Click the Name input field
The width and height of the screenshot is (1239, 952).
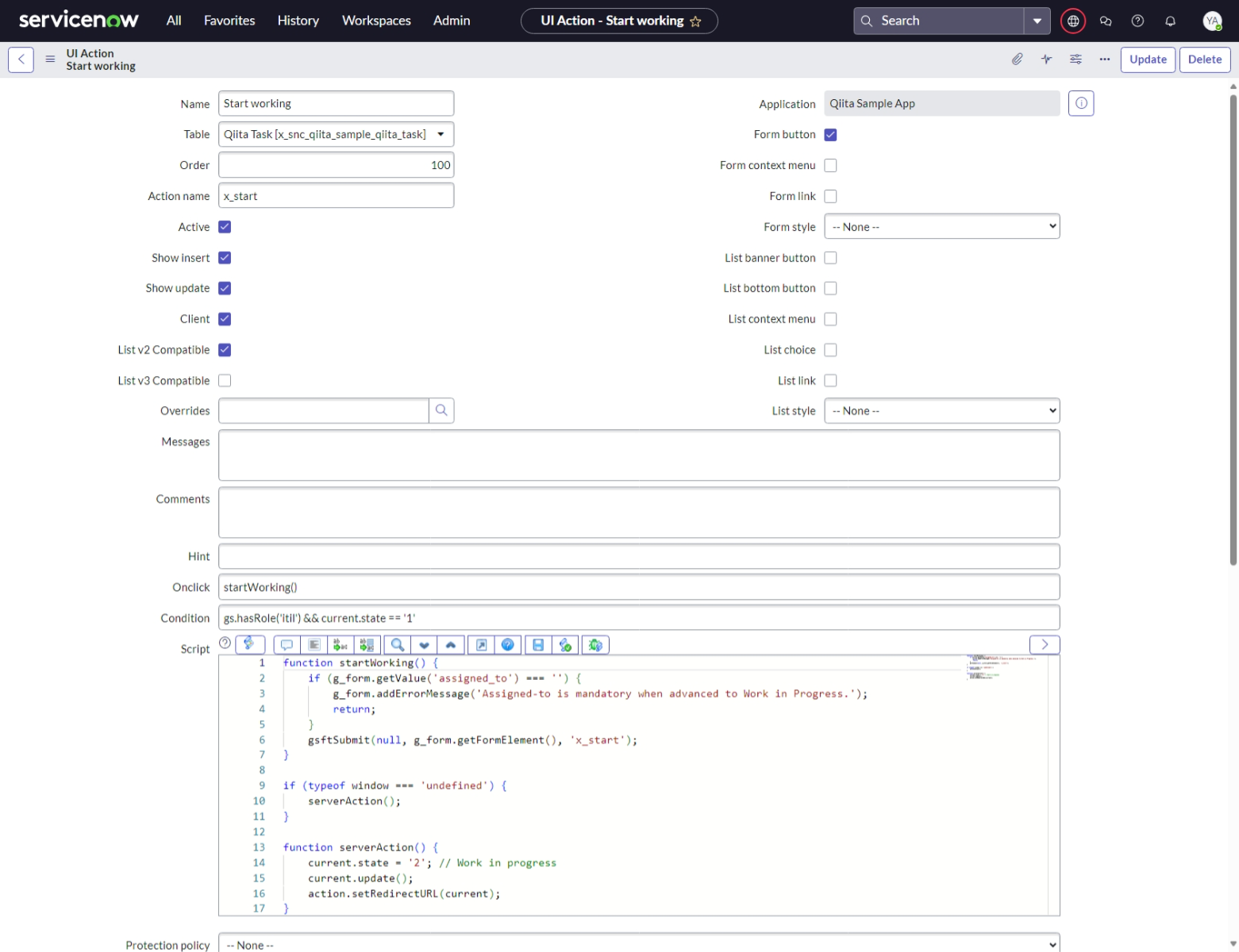click(336, 103)
